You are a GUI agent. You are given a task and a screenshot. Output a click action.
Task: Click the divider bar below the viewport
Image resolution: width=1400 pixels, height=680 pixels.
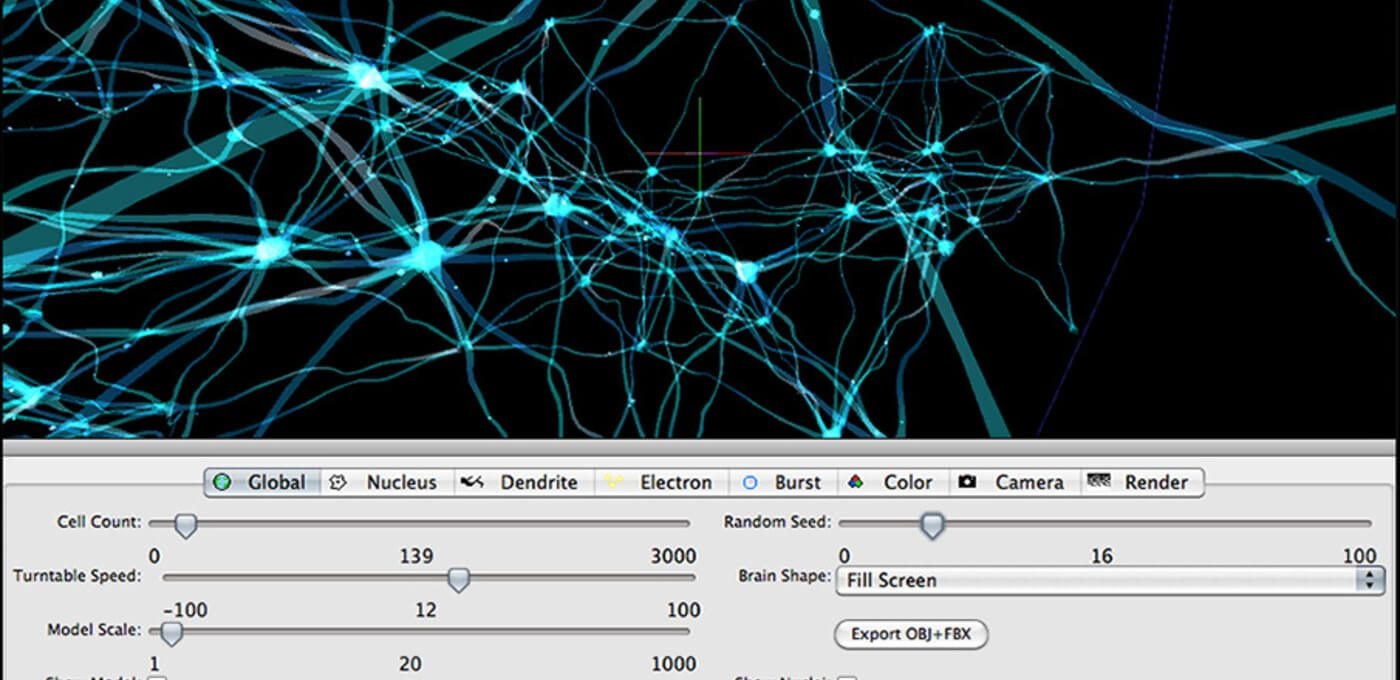(x=700, y=447)
